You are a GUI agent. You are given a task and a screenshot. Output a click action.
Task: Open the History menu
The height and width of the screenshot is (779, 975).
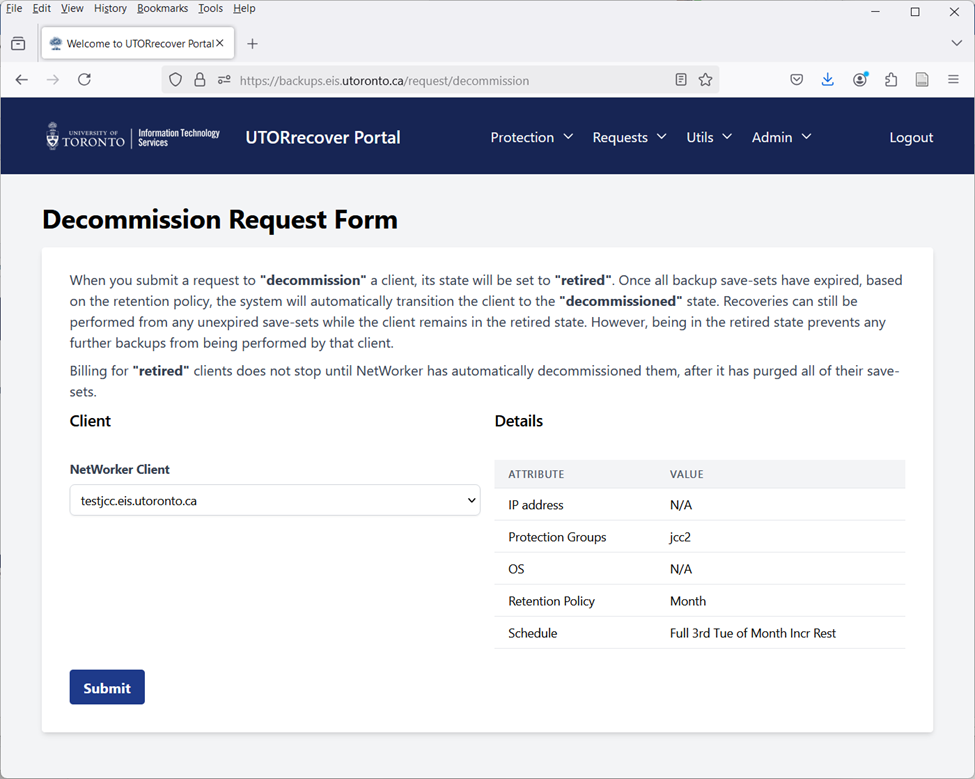110,9
